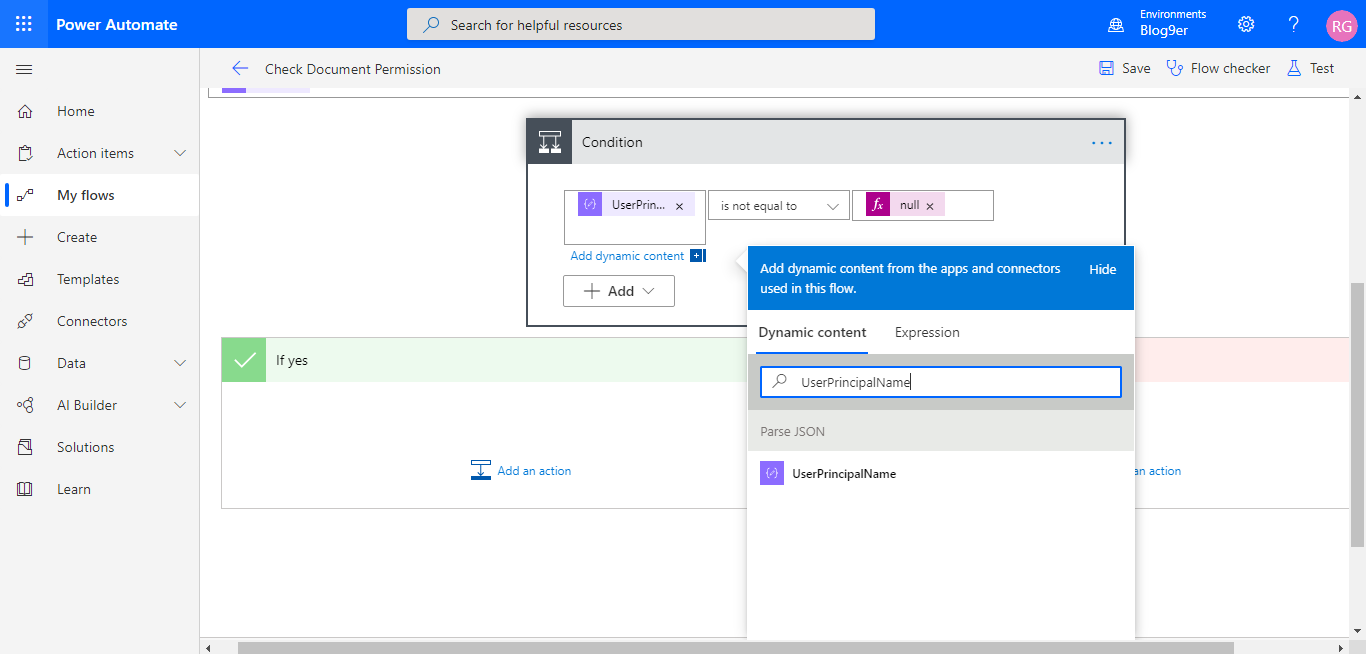Open the app launcher waffle icon

(x=24, y=24)
